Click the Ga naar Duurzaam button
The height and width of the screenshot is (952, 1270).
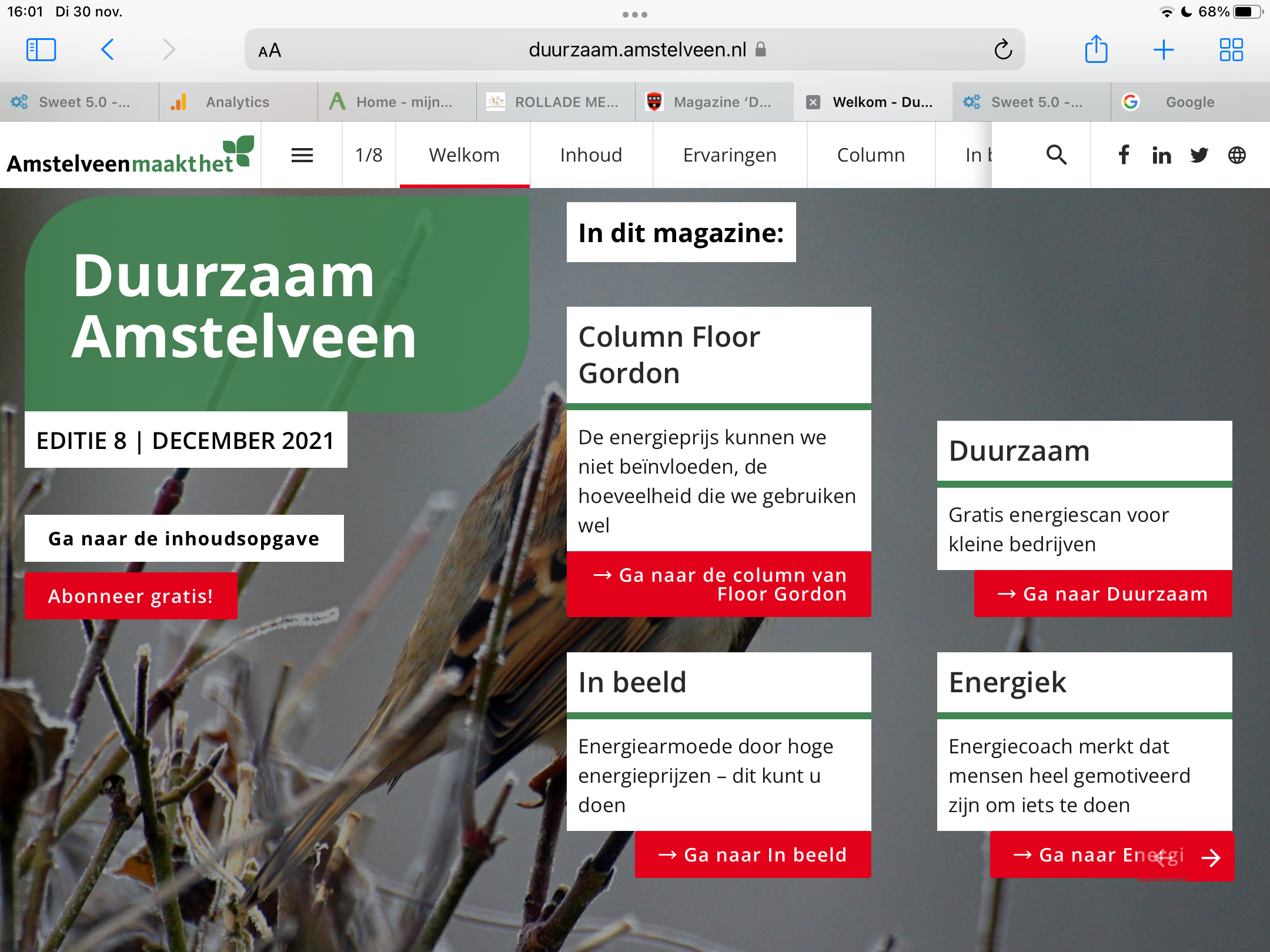click(1103, 594)
